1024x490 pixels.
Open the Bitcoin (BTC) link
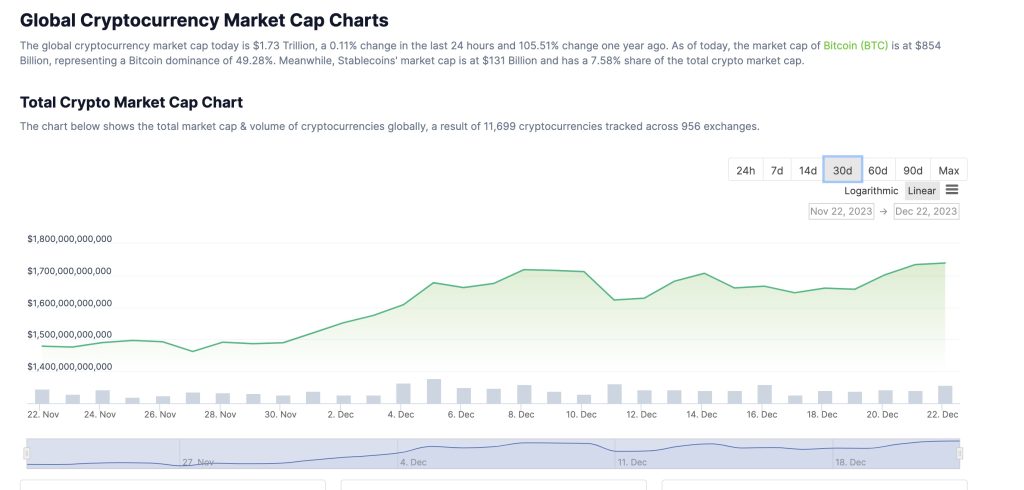[855, 46]
